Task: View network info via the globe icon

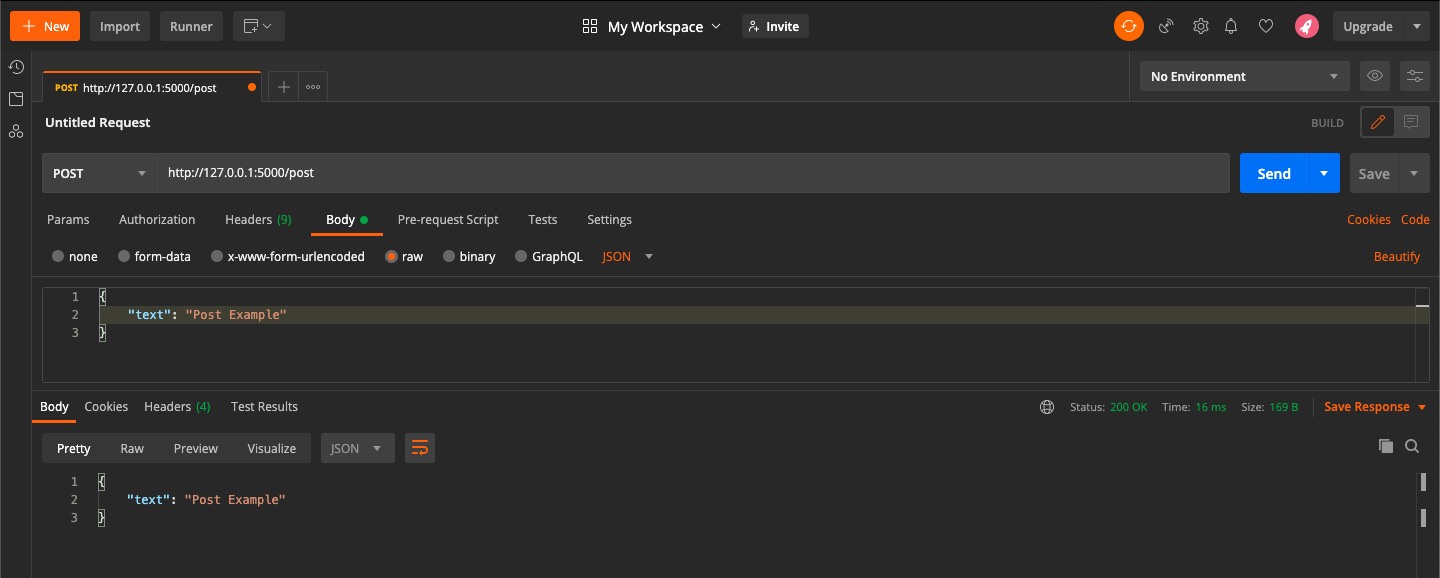Action: [1046, 406]
